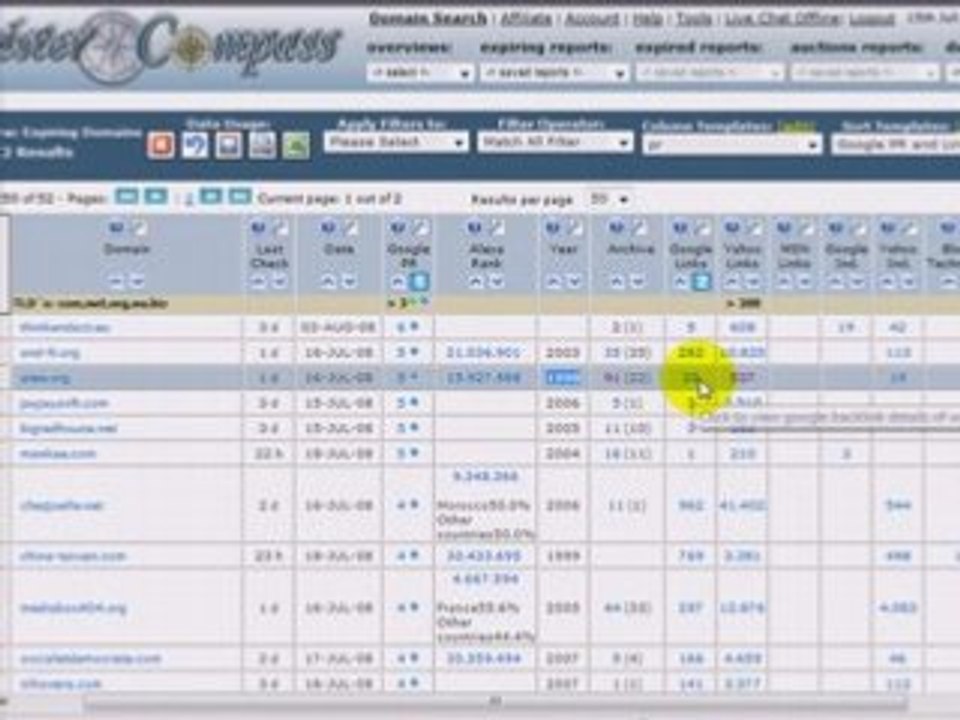The height and width of the screenshot is (720, 960).
Task: Open Google links value 282
Action: click(x=691, y=353)
